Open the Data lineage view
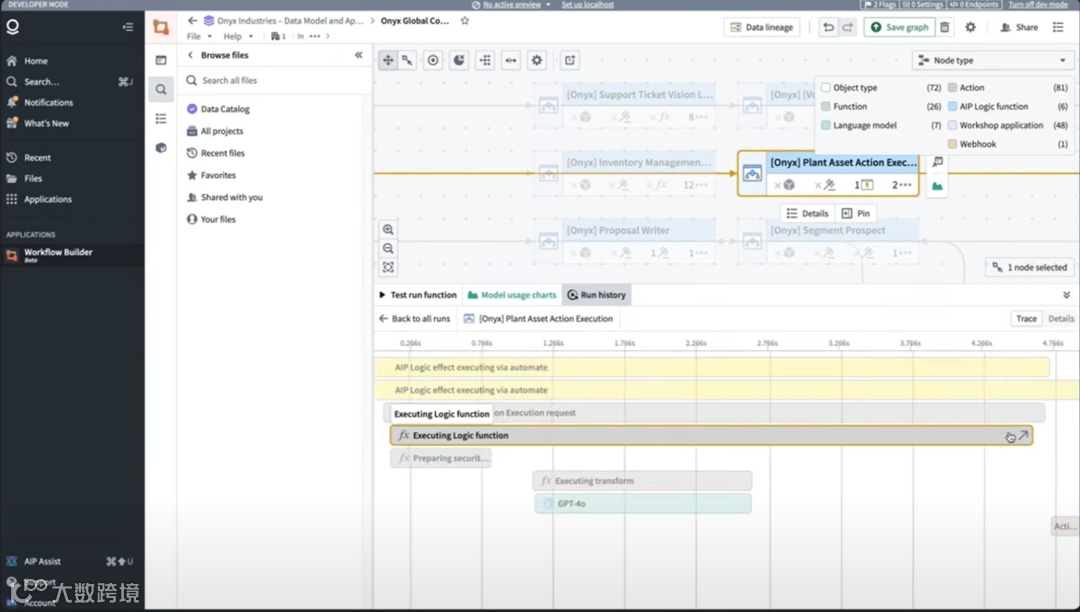Screen dimensions: 1080x612 click(x=762, y=28)
